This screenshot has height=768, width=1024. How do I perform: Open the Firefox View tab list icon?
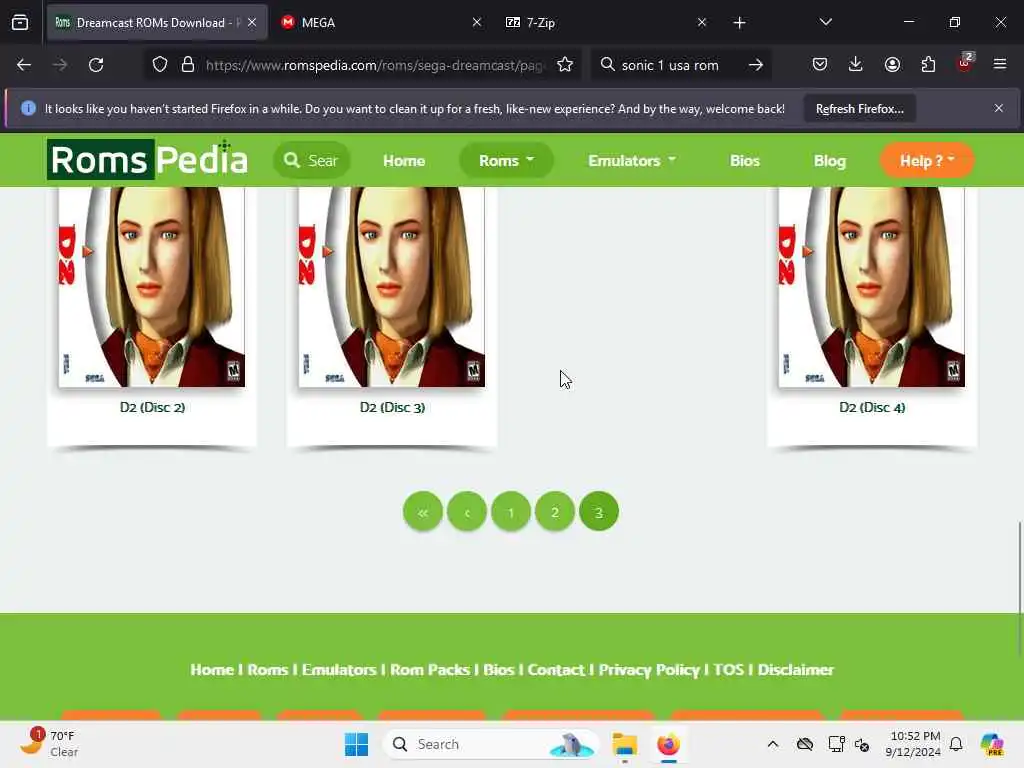(x=20, y=23)
